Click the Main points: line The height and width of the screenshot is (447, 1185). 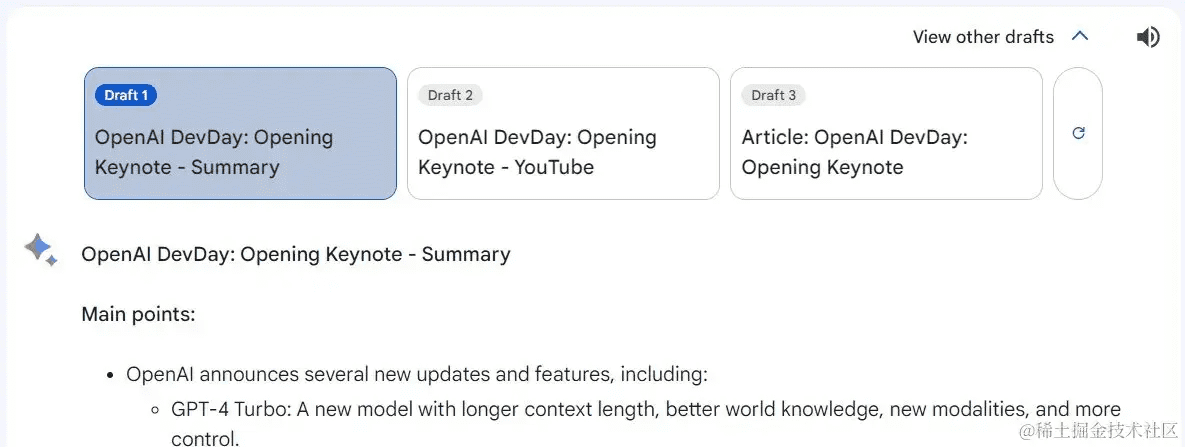[138, 314]
